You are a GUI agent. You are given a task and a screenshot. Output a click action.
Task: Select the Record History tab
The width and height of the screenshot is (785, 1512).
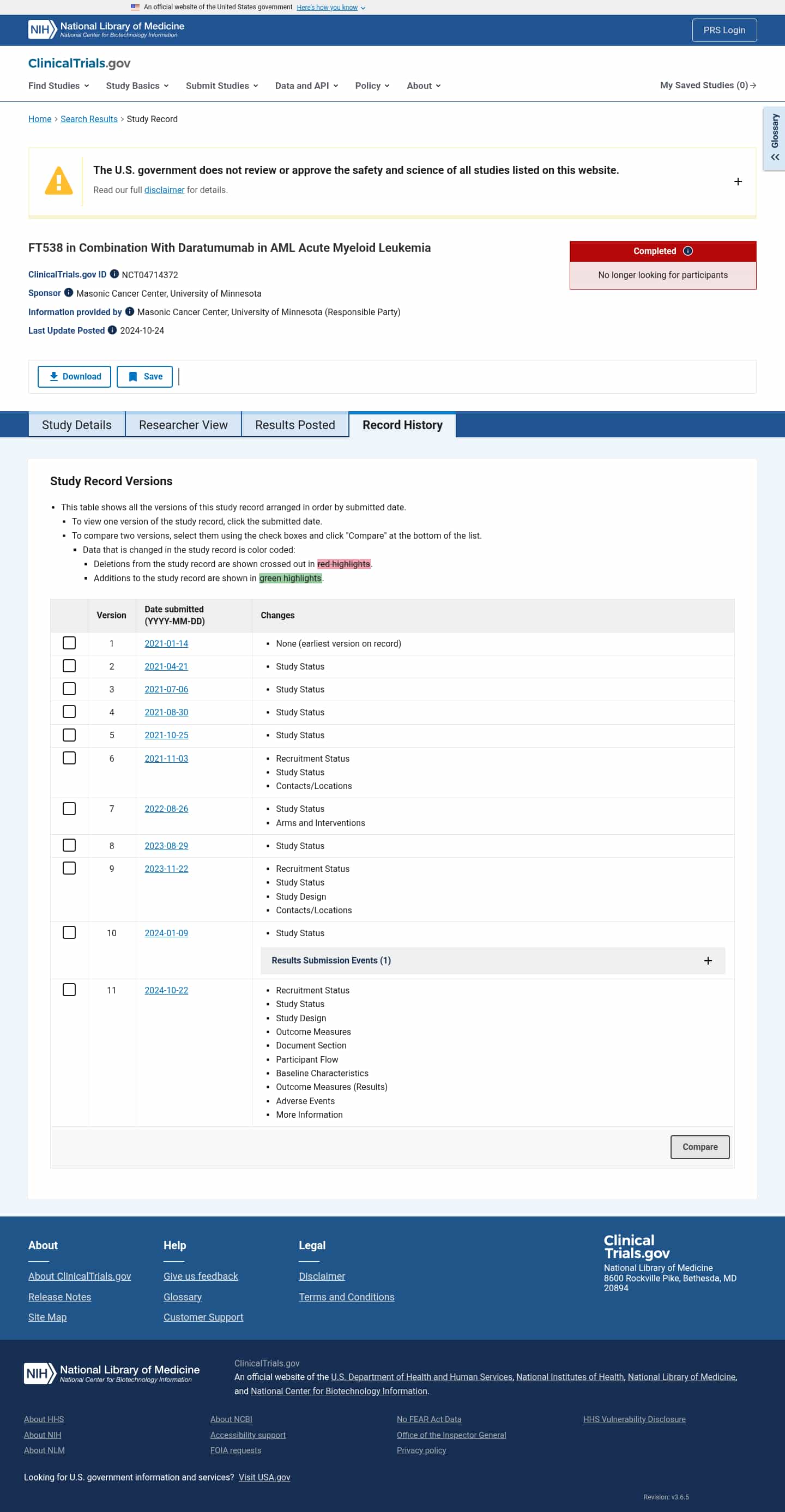[402, 425]
